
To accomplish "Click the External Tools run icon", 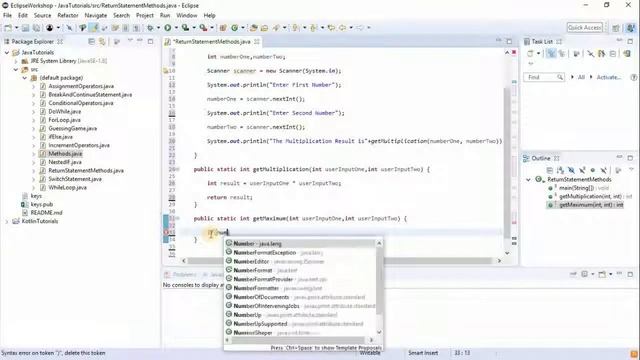I will (x=203, y=28).
